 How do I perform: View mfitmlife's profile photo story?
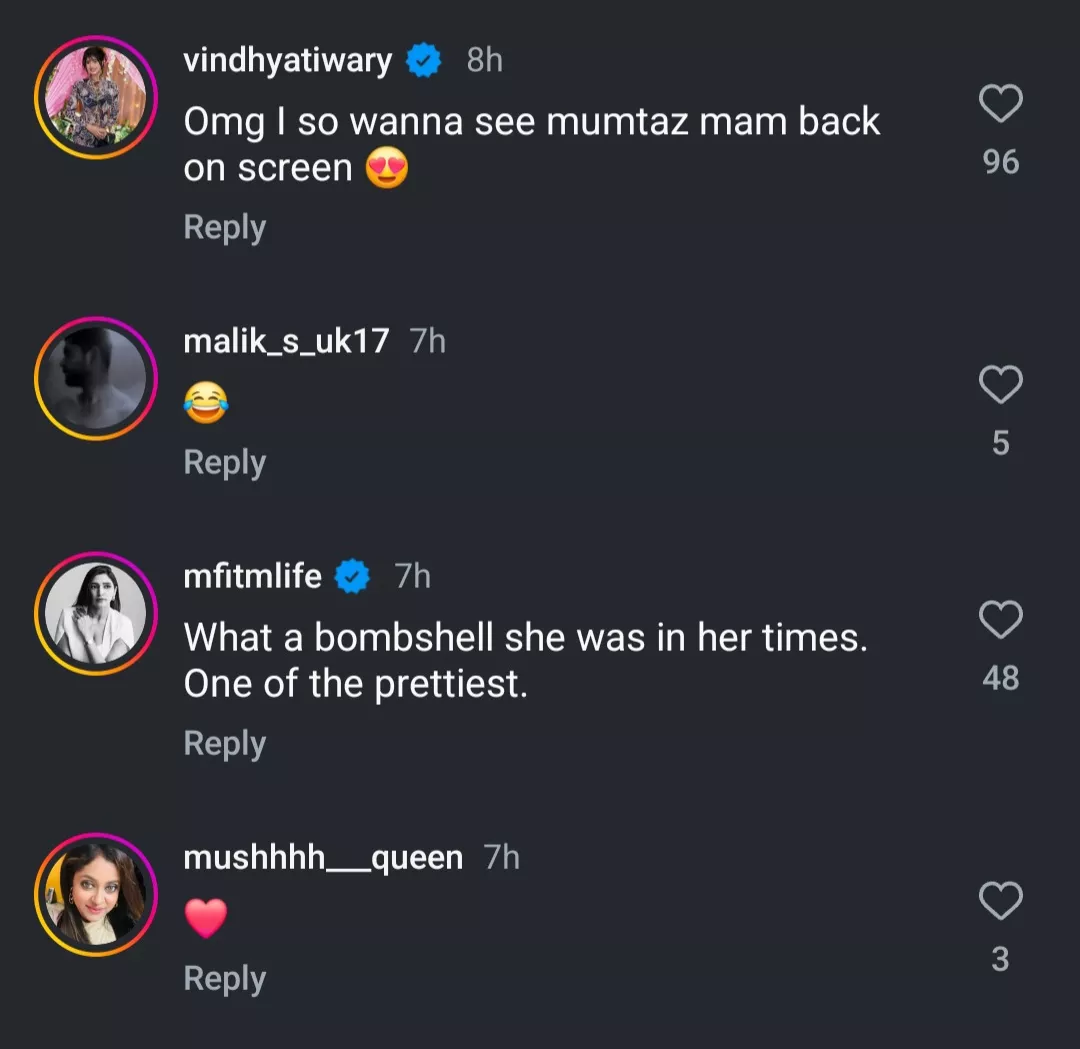(96, 613)
